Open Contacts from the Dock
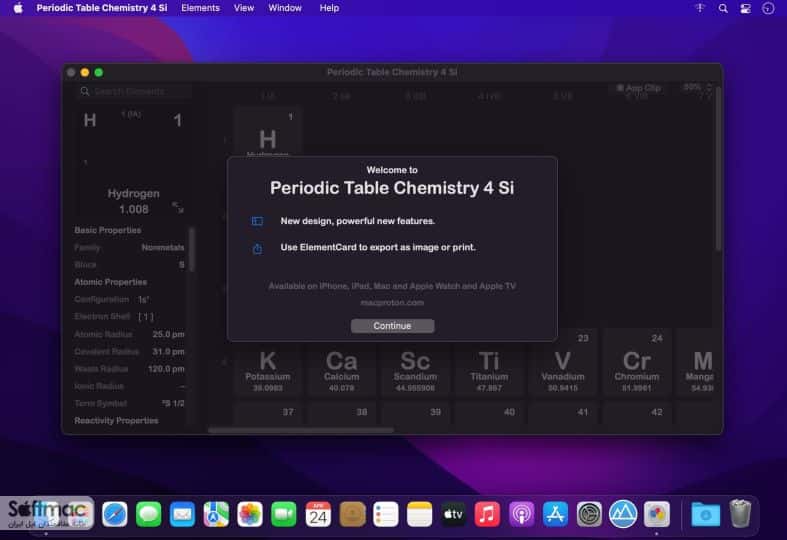 (x=352, y=514)
